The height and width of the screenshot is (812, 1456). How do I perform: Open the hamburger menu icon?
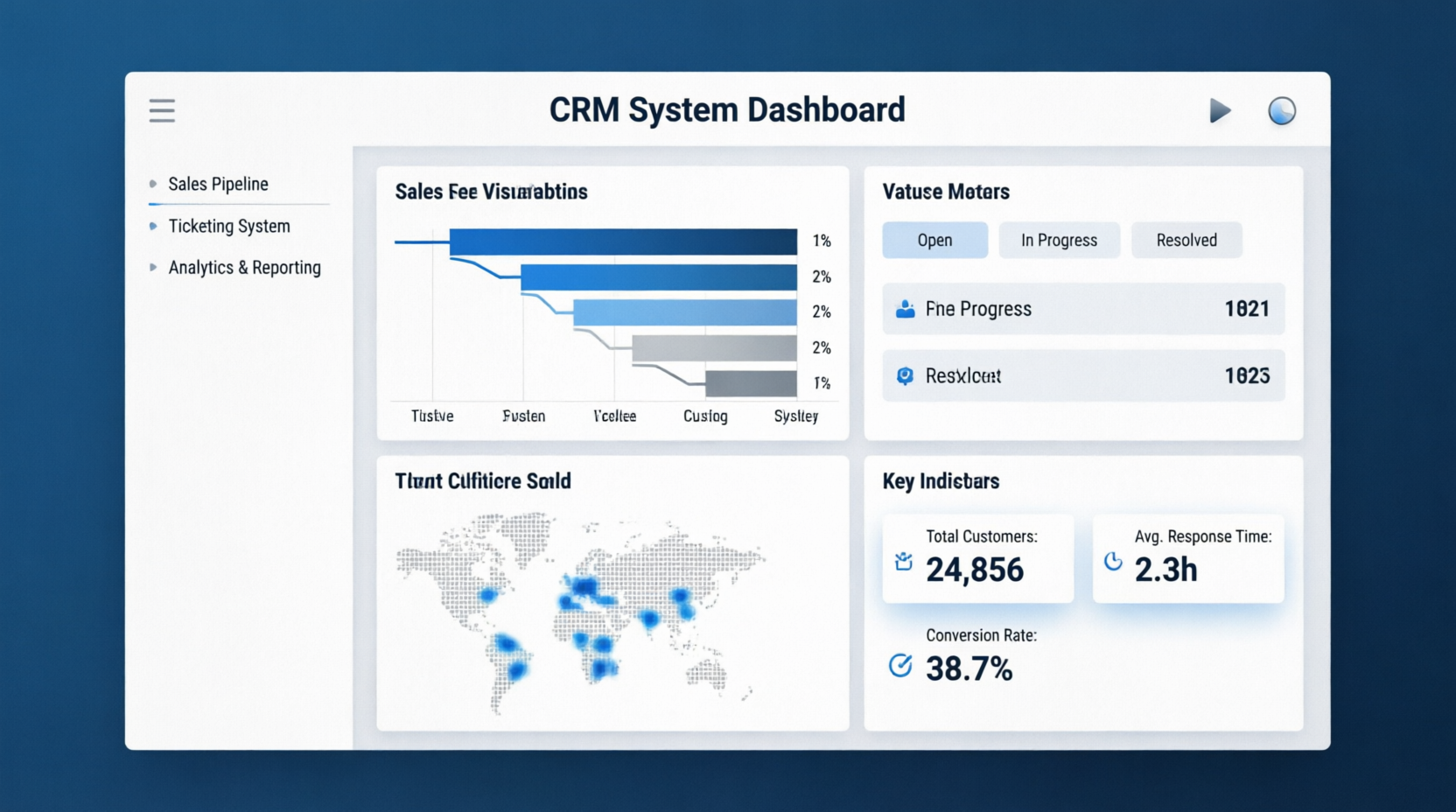pos(161,110)
